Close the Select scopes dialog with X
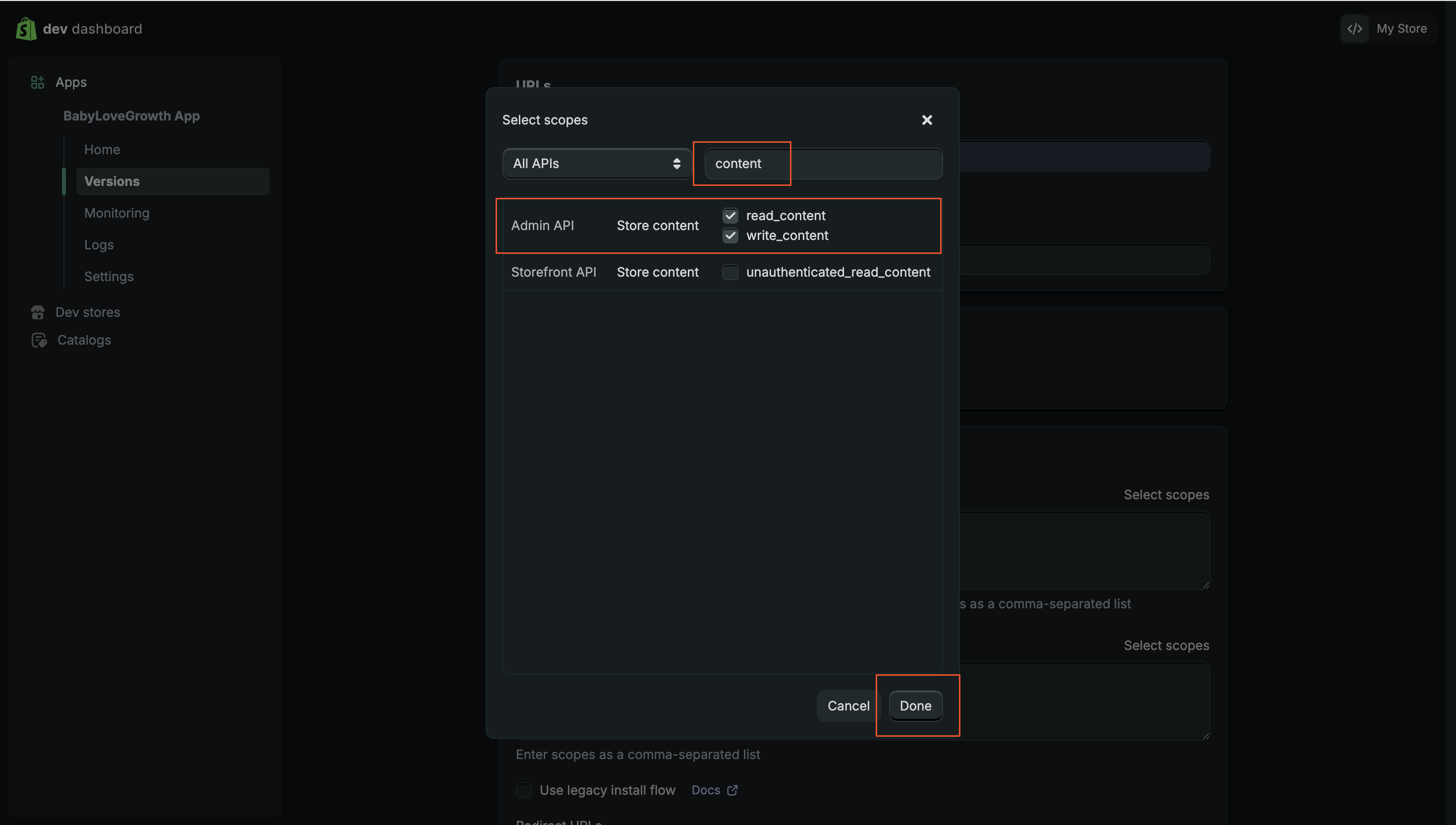 click(x=927, y=120)
